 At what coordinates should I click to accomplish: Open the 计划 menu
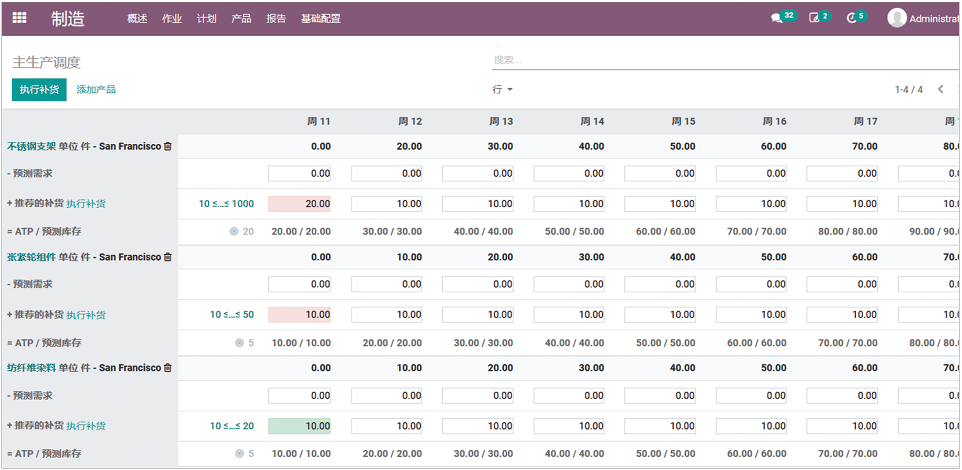pos(206,19)
